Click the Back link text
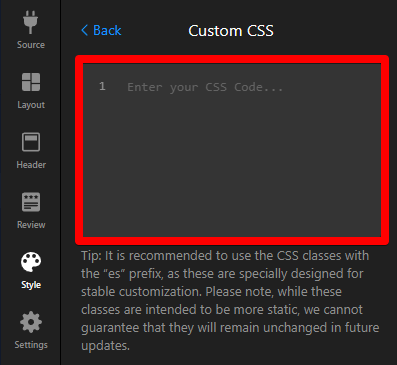Image resolution: width=397 pixels, height=365 pixels. tap(107, 30)
